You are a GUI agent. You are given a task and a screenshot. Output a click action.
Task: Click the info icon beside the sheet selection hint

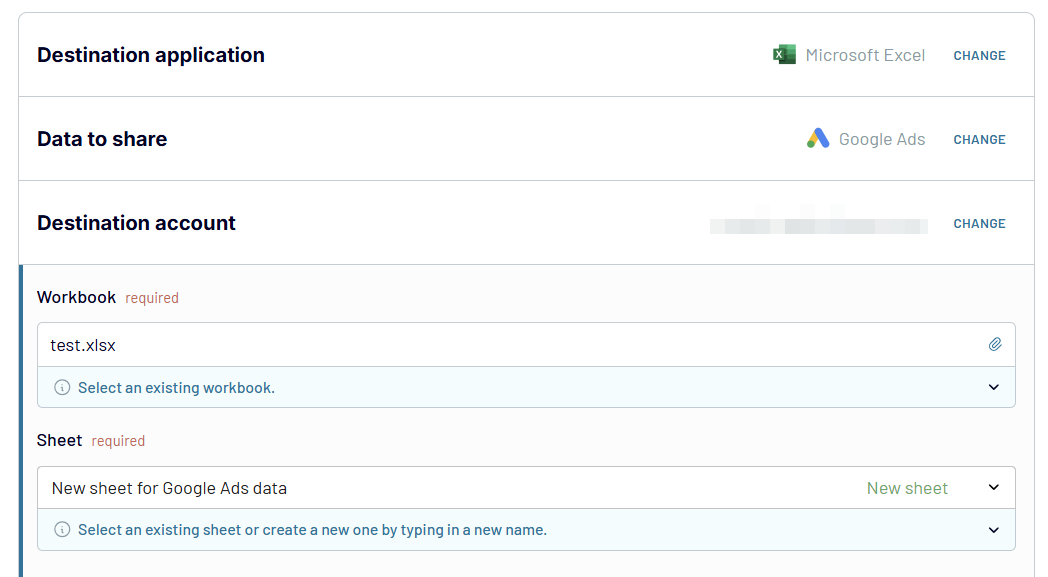point(62,530)
